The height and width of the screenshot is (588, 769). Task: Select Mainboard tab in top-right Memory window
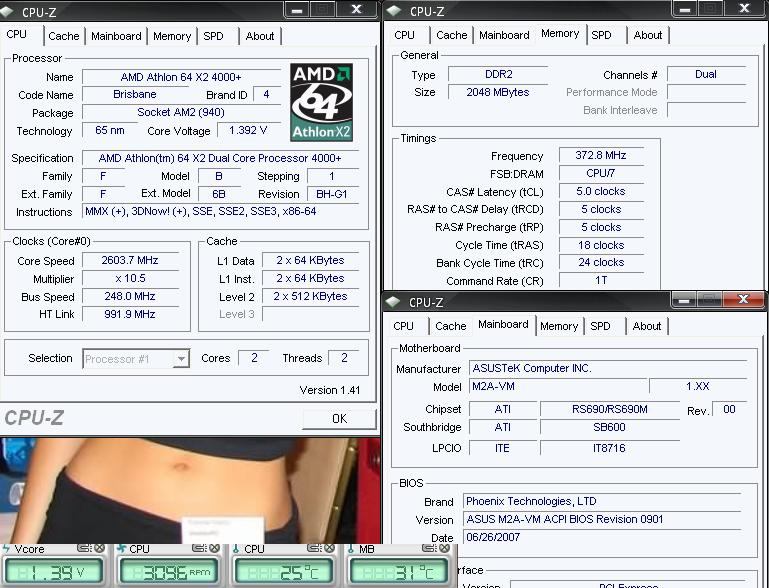tap(504, 35)
